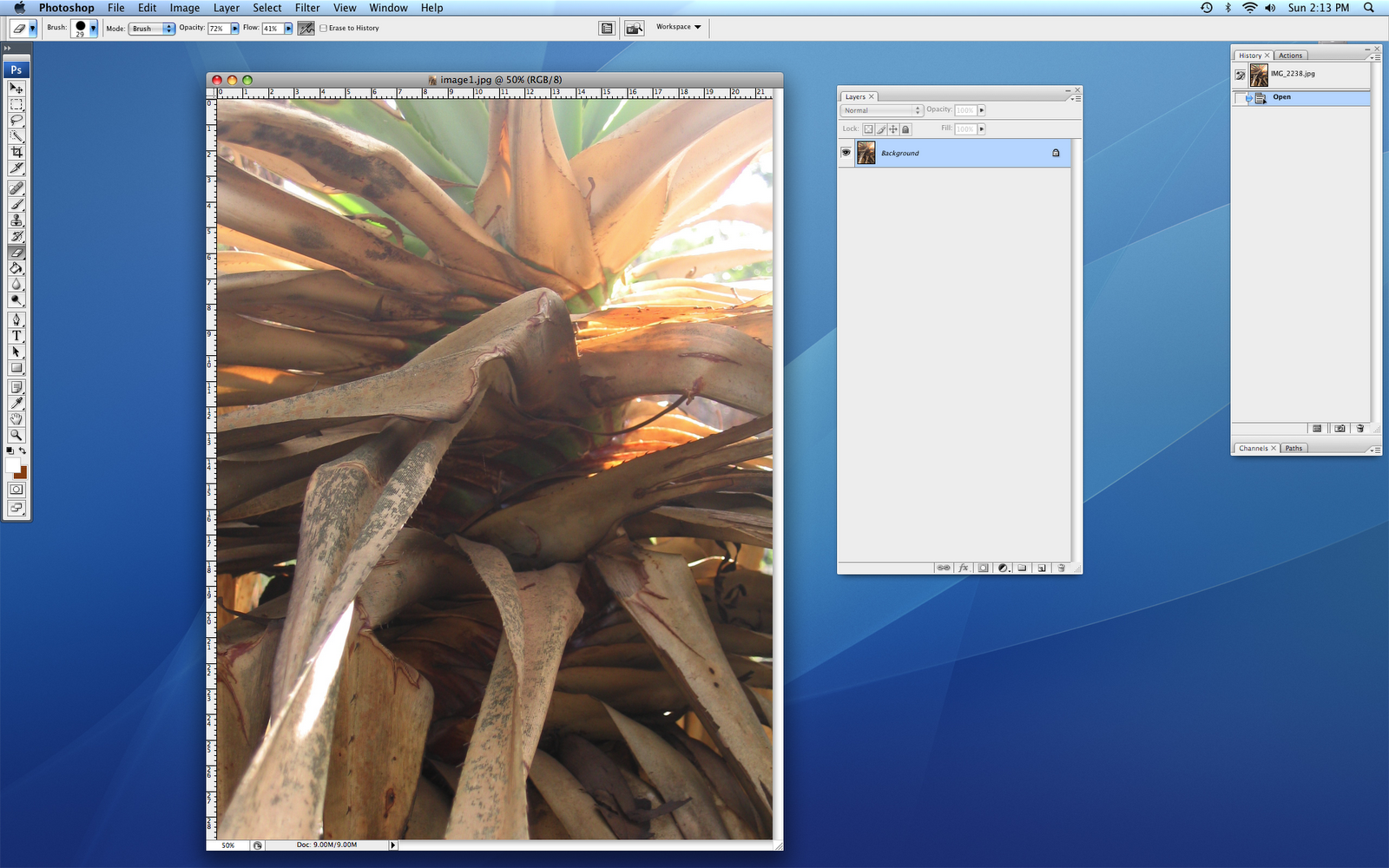Viewport: 1389px width, 868px height.
Task: Link layers in the Layers panel
Action: point(944,568)
